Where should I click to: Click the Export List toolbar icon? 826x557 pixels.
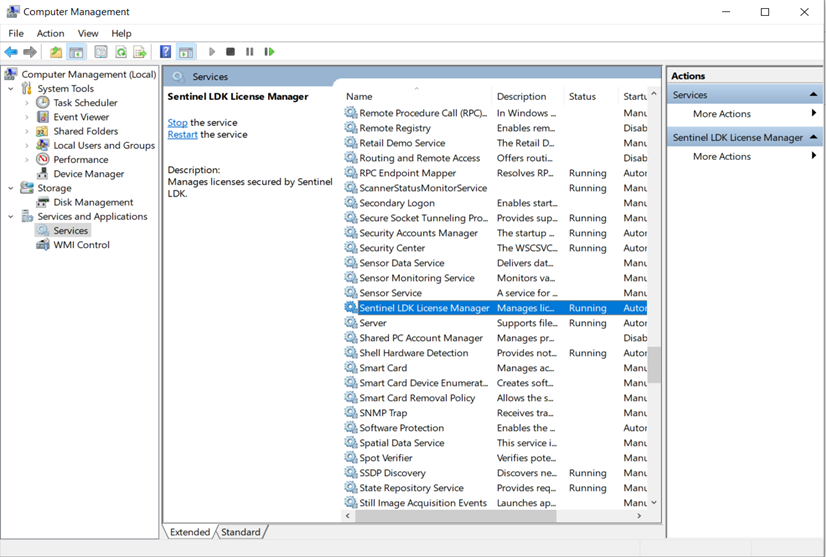140,52
